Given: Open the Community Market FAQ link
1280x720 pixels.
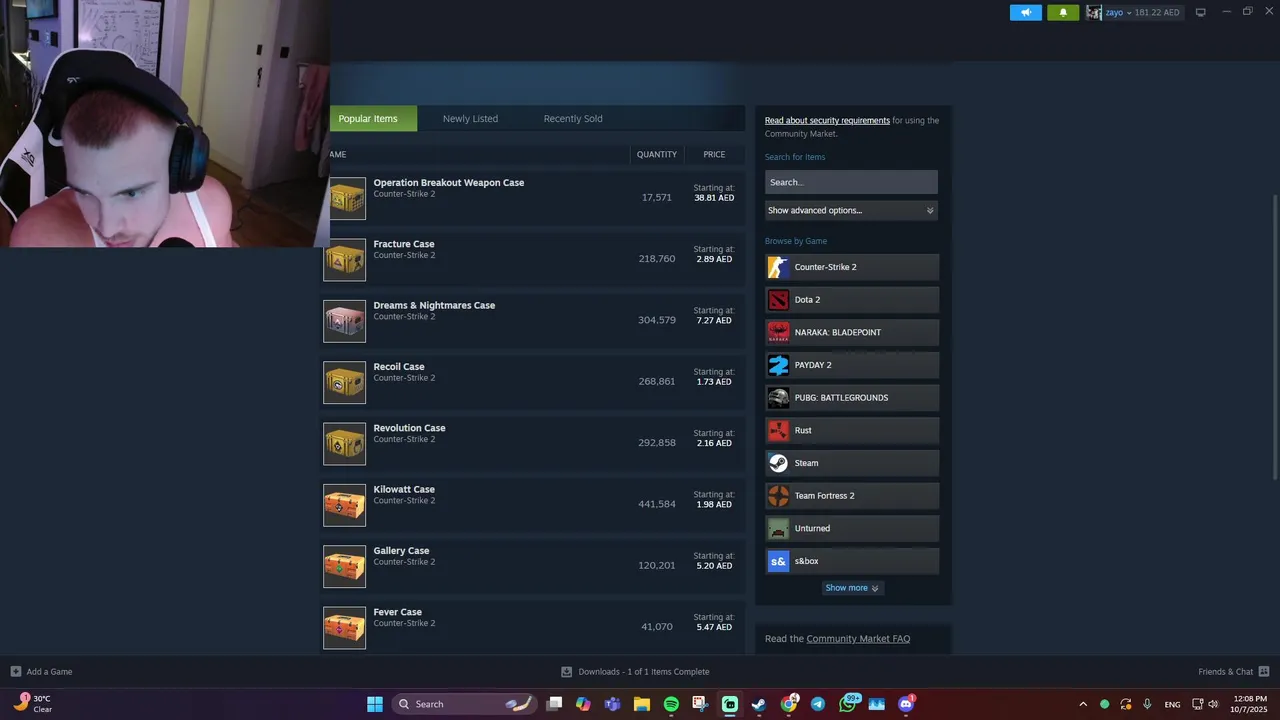Looking at the screenshot, I should 858,639.
